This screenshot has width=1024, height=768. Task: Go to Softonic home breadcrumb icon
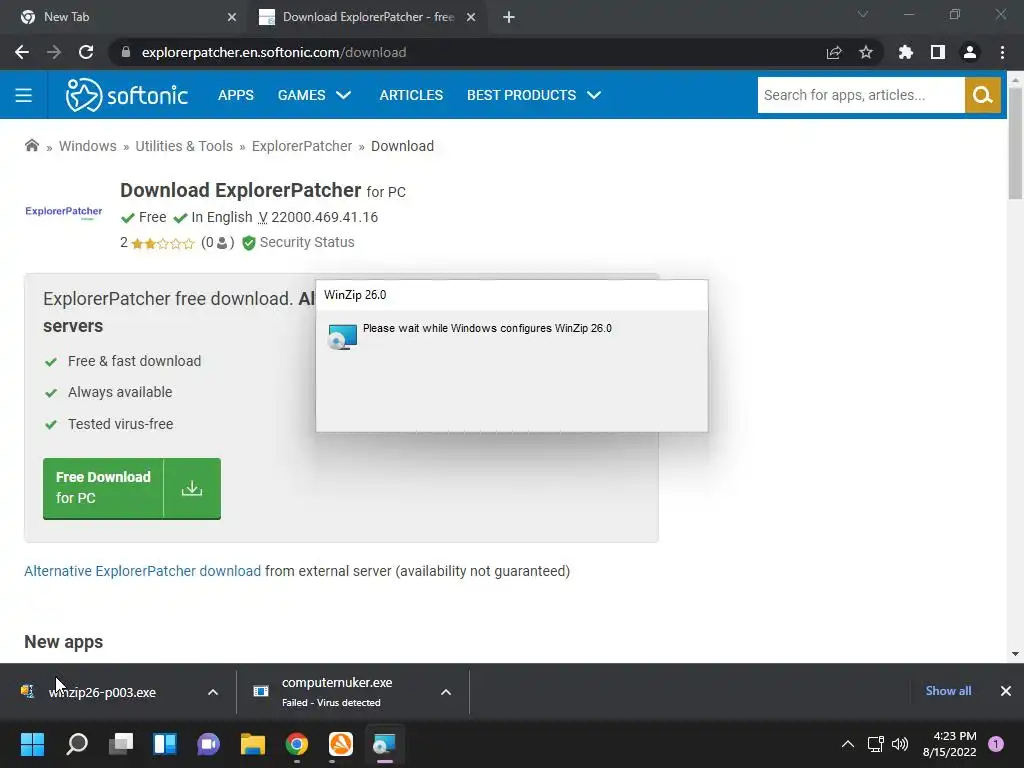tap(31, 145)
